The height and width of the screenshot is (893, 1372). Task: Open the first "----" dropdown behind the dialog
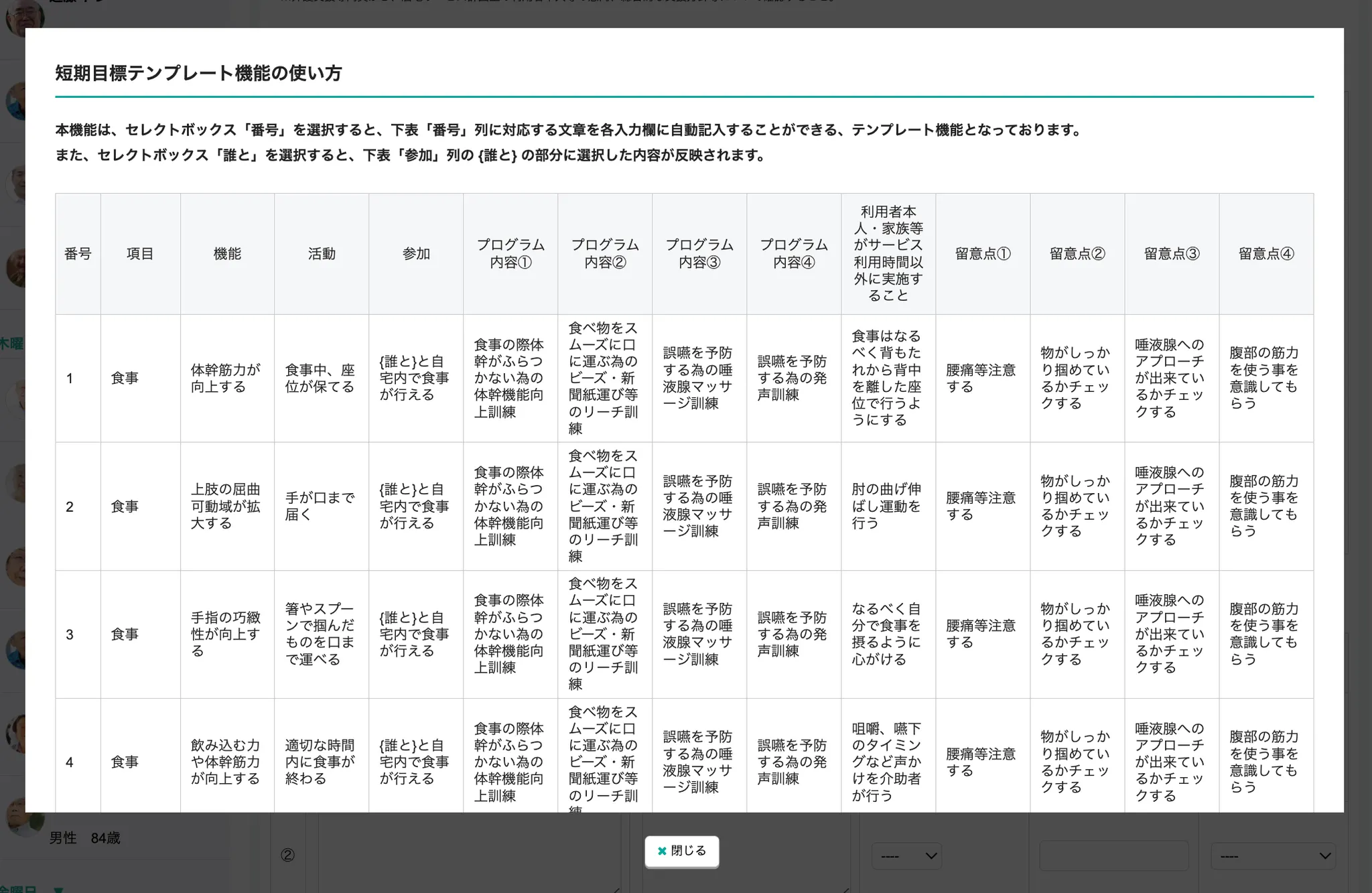906,855
